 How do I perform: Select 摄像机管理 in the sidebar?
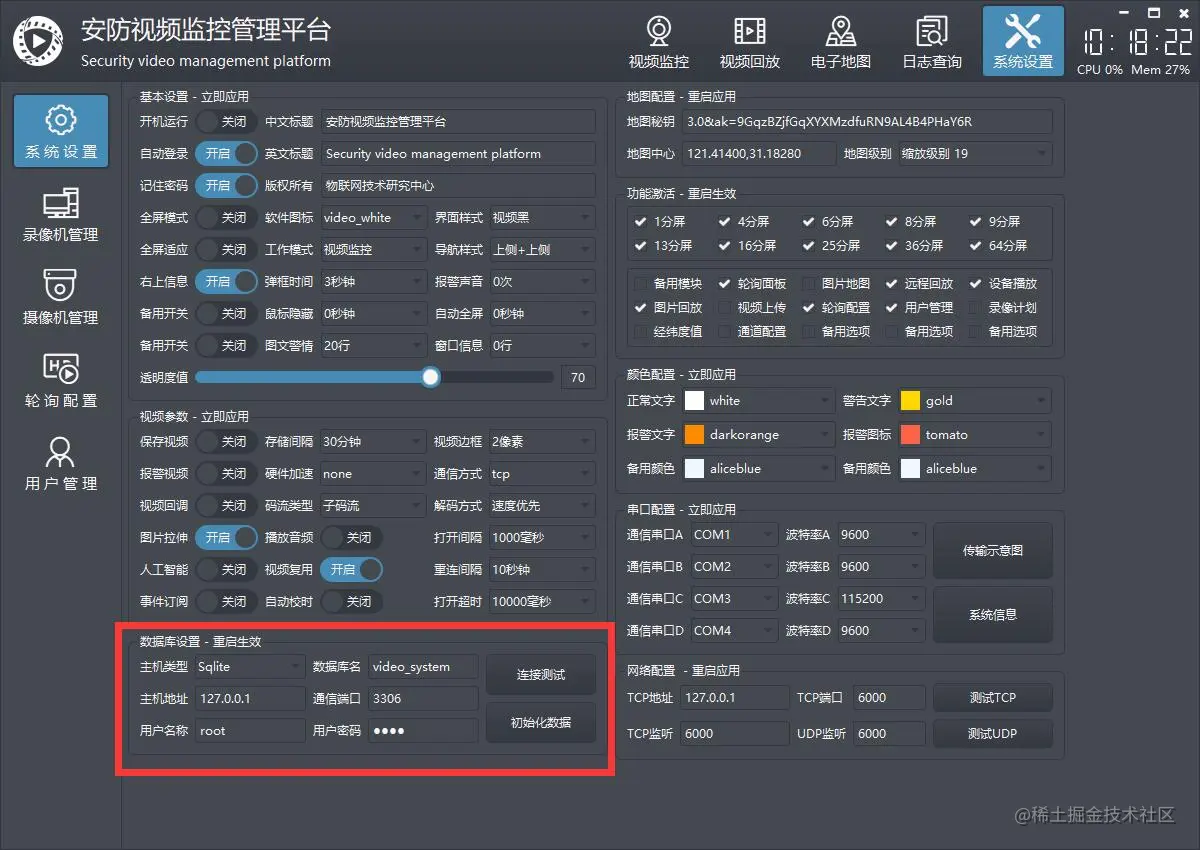coord(62,297)
